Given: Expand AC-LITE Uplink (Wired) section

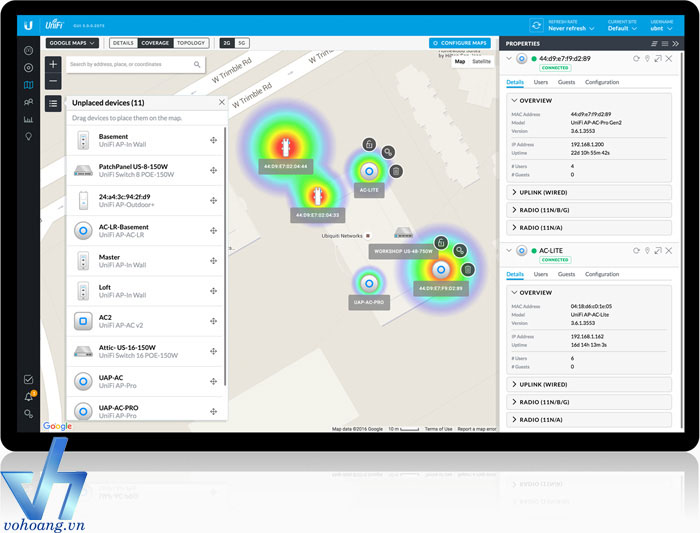Looking at the screenshot, I should (589, 384).
